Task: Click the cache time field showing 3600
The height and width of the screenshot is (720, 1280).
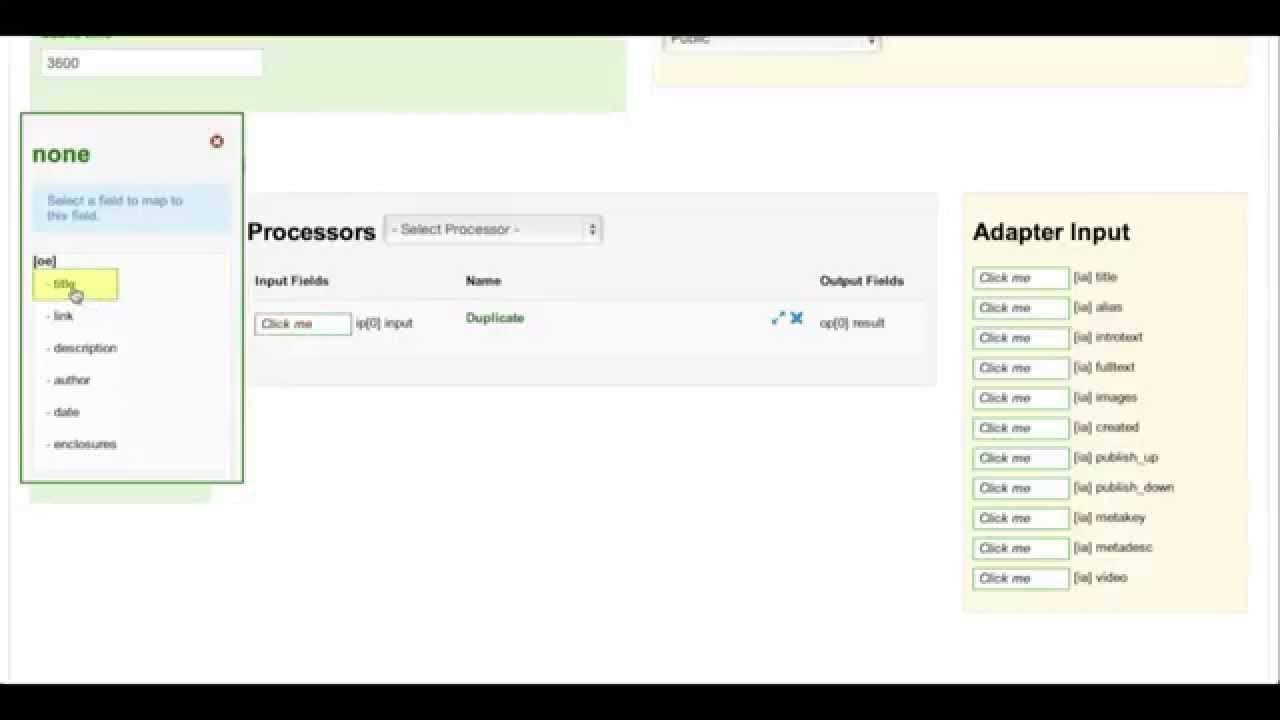Action: click(152, 63)
